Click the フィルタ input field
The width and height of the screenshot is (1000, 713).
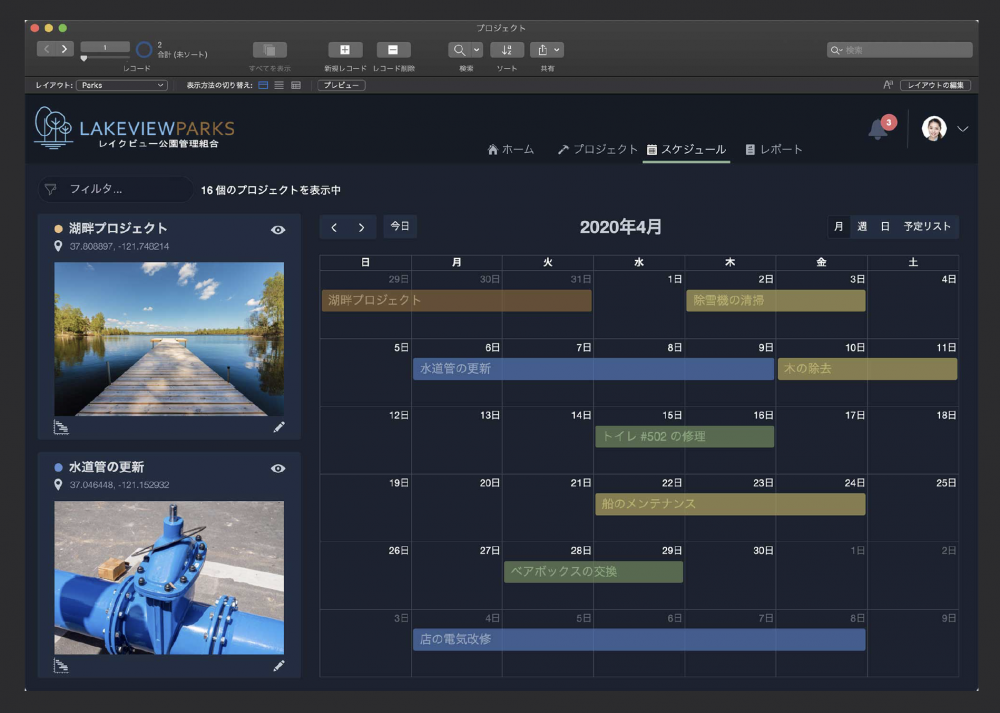[115, 189]
